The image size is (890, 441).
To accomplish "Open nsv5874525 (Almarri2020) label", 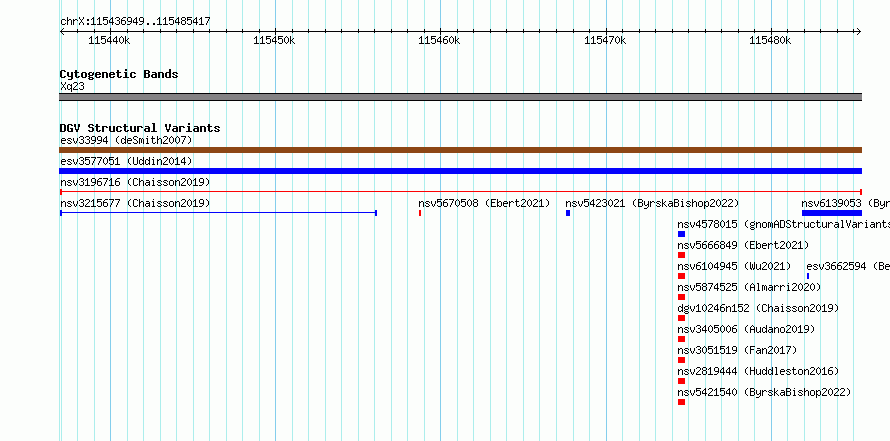I will [749, 287].
